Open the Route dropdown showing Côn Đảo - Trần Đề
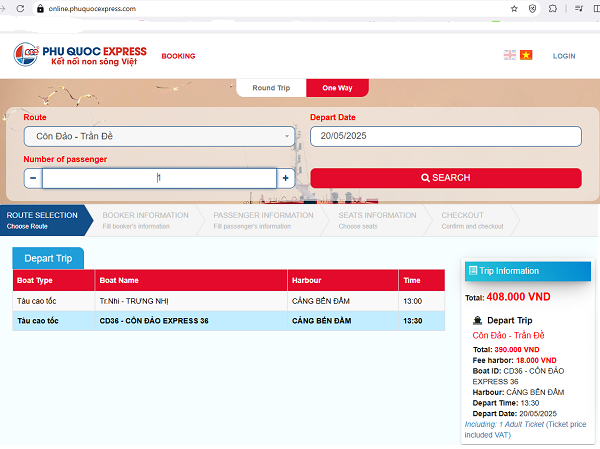The width and height of the screenshot is (600, 449). pos(159,136)
